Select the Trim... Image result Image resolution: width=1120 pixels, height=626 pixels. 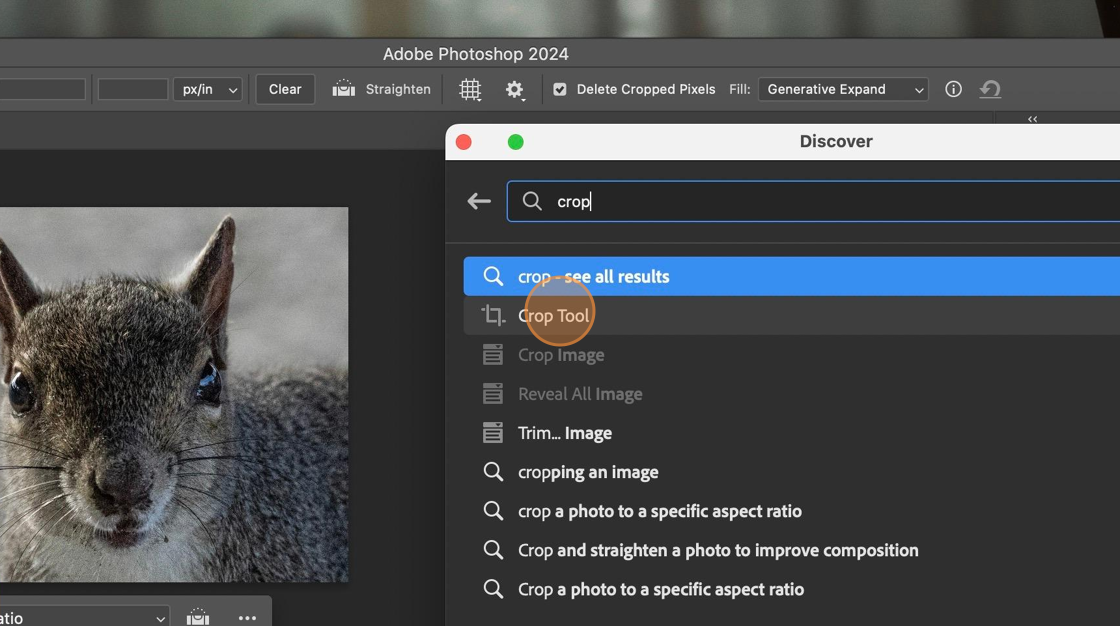click(x=791, y=433)
